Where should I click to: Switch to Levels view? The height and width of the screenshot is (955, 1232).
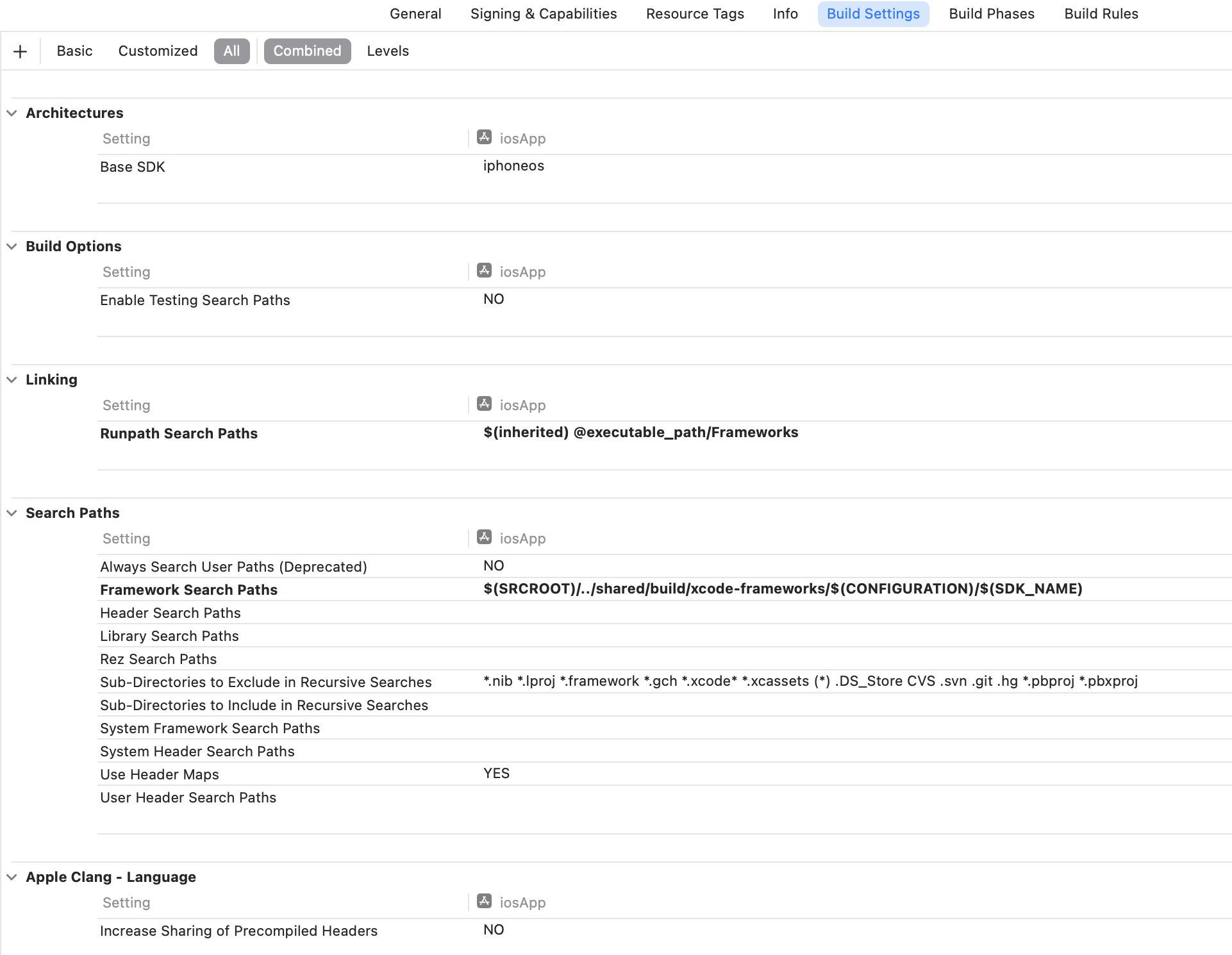tap(387, 51)
